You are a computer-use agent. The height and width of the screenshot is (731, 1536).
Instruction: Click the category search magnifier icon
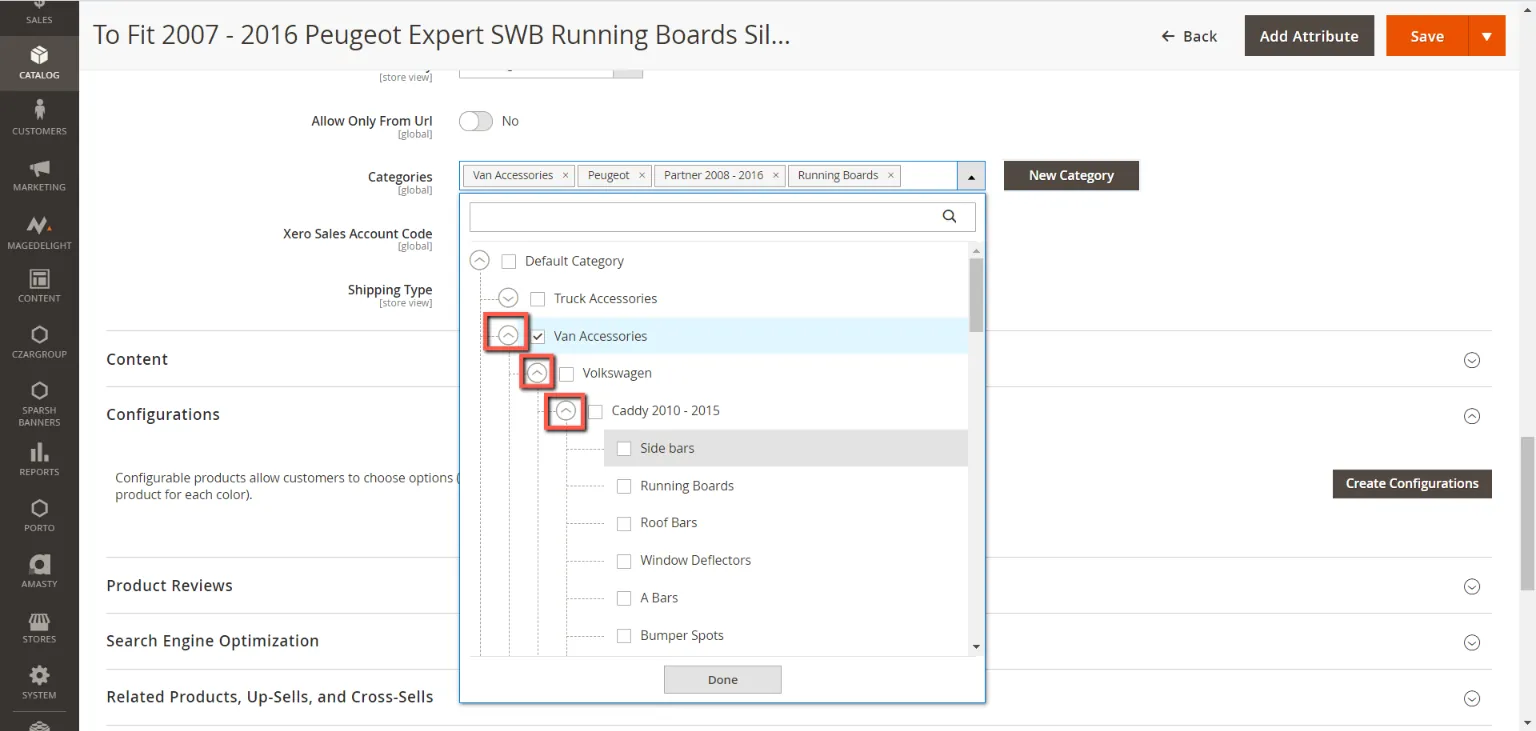tap(950, 216)
